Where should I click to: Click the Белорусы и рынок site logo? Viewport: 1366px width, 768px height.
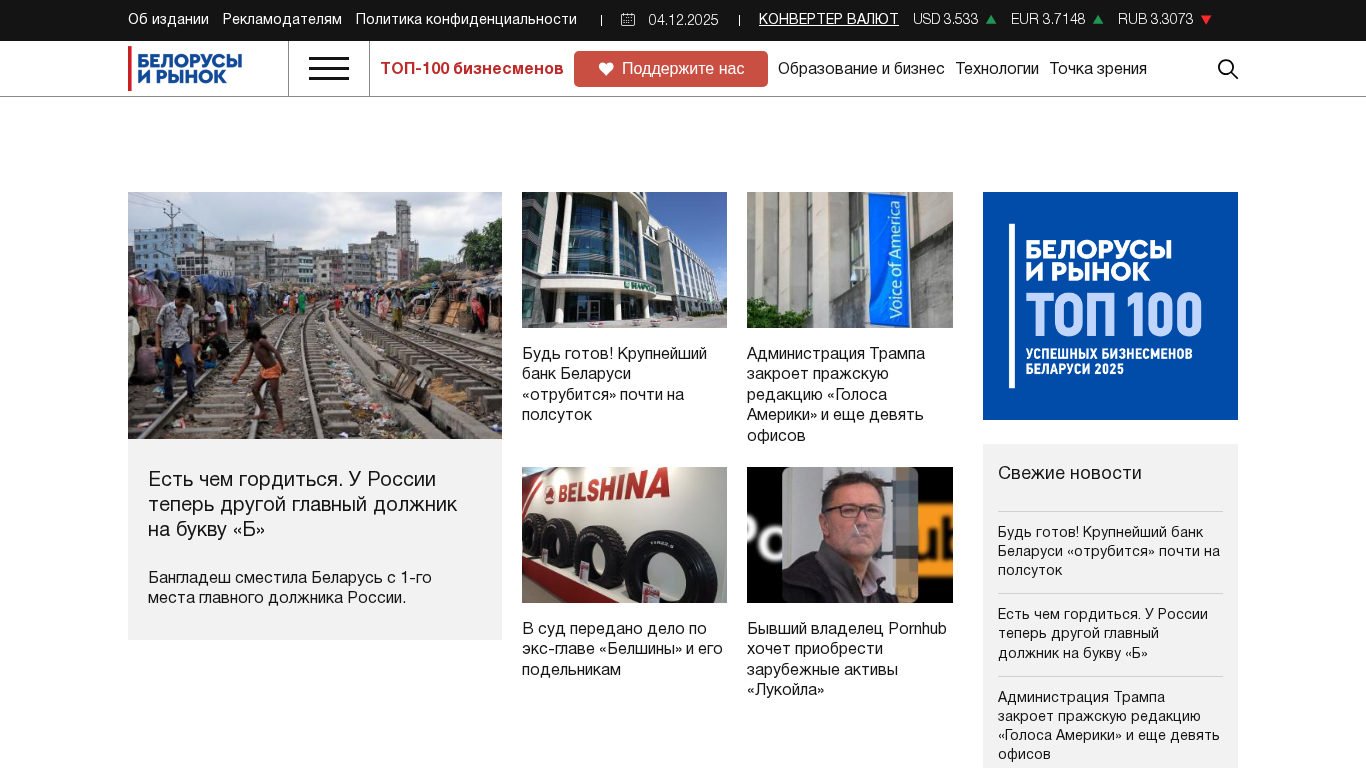(186, 69)
